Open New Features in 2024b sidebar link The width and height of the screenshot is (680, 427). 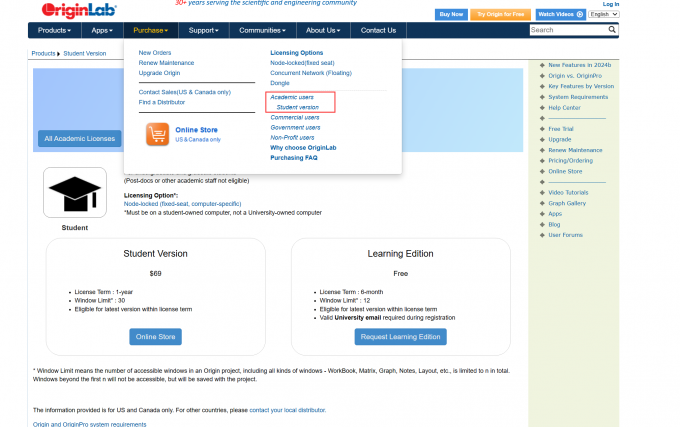click(x=579, y=65)
